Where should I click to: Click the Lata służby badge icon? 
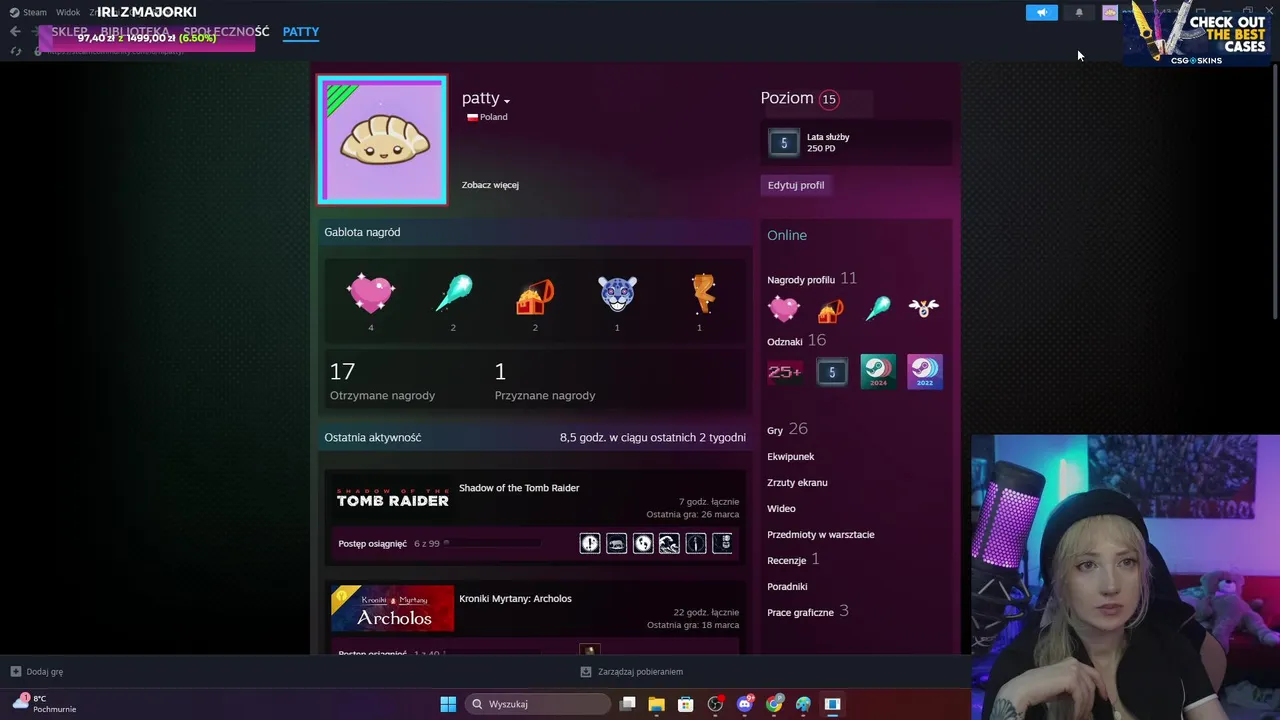coord(784,143)
